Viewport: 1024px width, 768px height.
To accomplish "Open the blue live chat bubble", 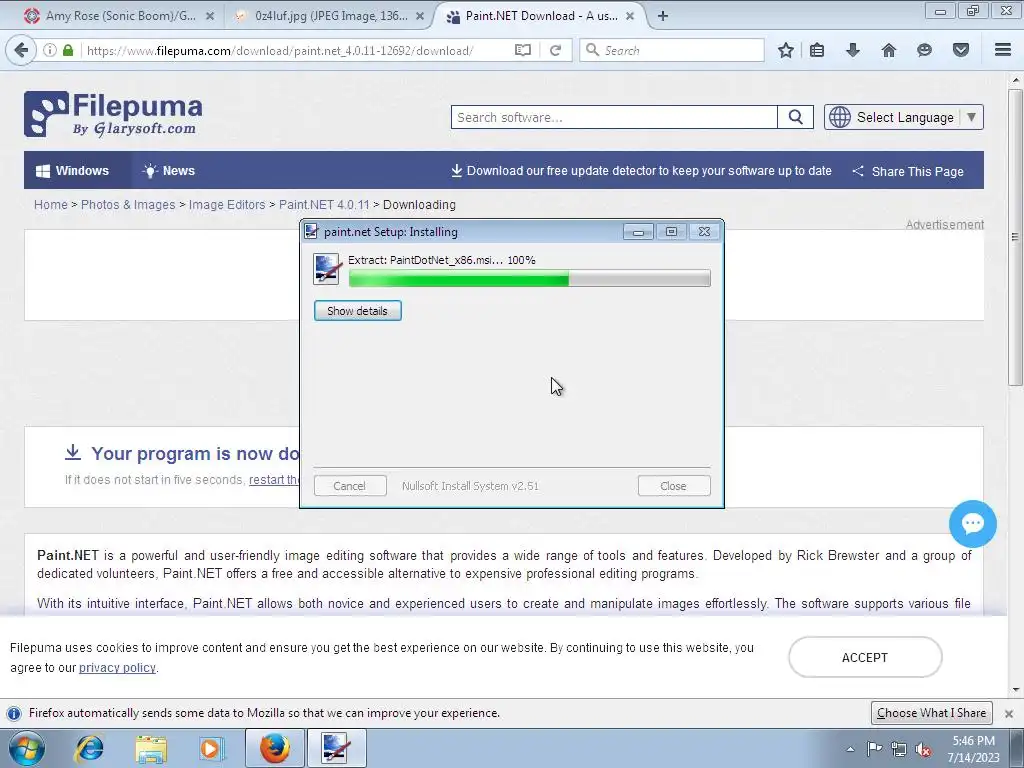I will pyautogui.click(x=972, y=524).
